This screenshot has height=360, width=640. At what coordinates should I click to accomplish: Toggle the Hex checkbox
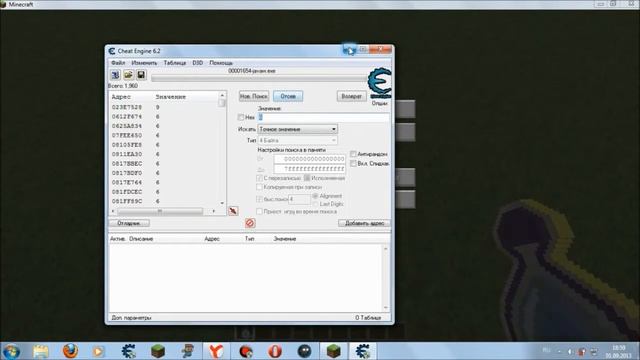(241, 118)
